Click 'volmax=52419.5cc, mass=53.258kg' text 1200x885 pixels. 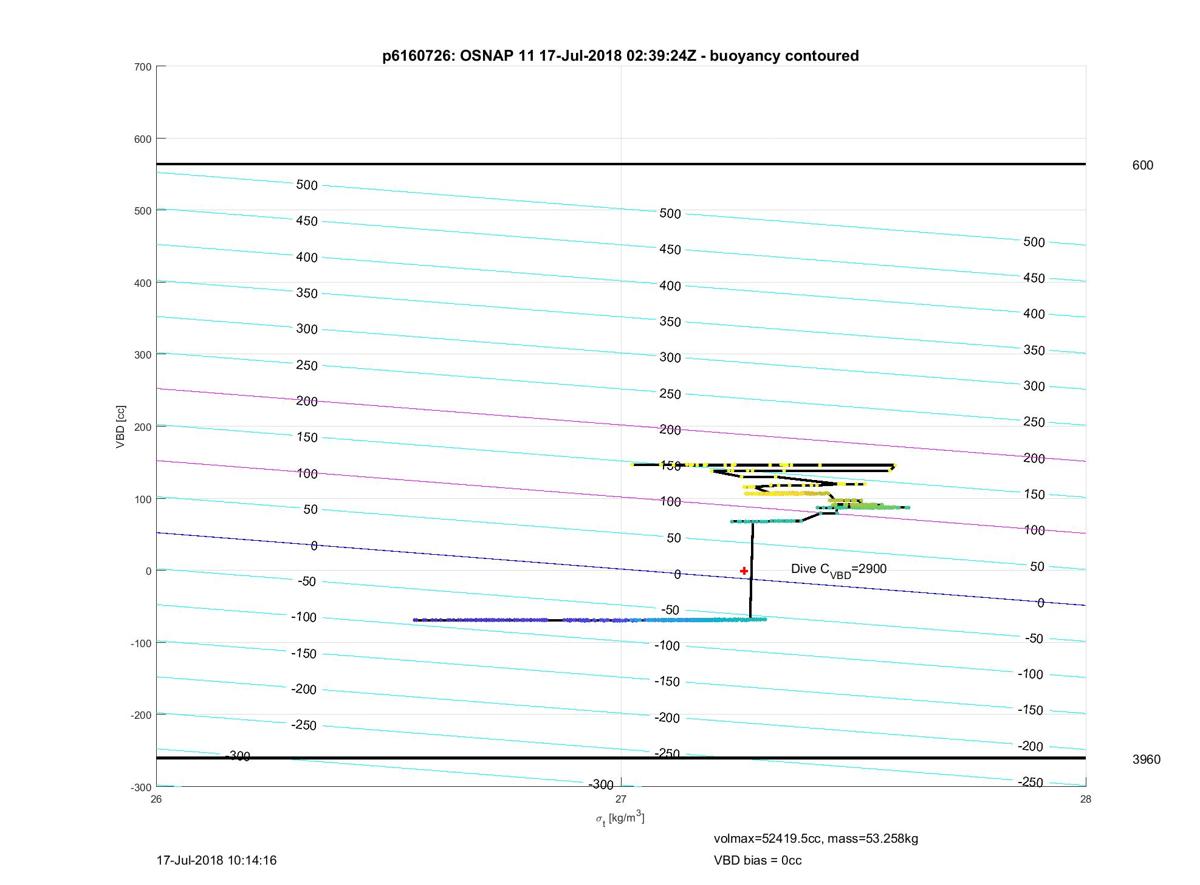click(815, 838)
